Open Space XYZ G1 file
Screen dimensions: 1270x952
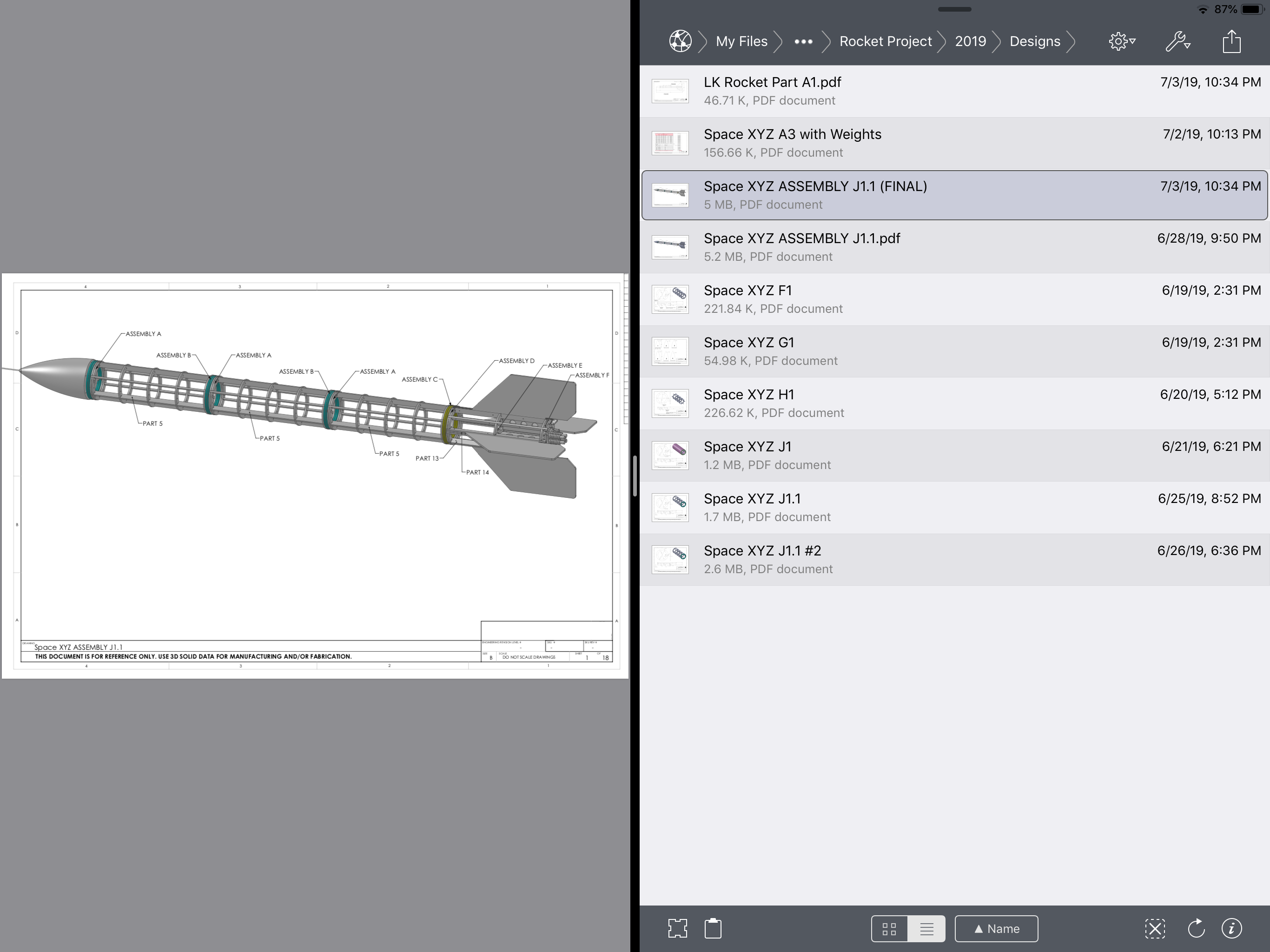tap(954, 351)
